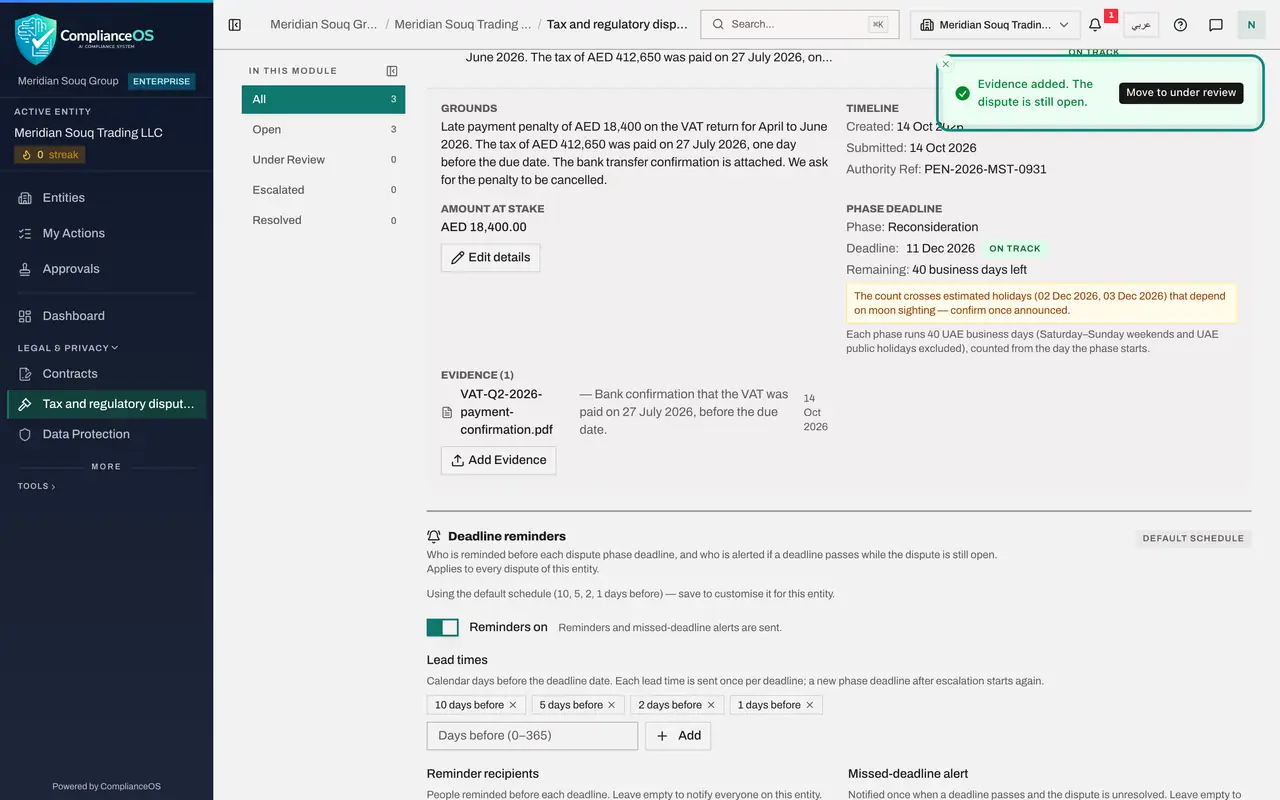Image resolution: width=1280 pixels, height=800 pixels.
Task: Switch language to Arabic
Action: tap(1141, 25)
